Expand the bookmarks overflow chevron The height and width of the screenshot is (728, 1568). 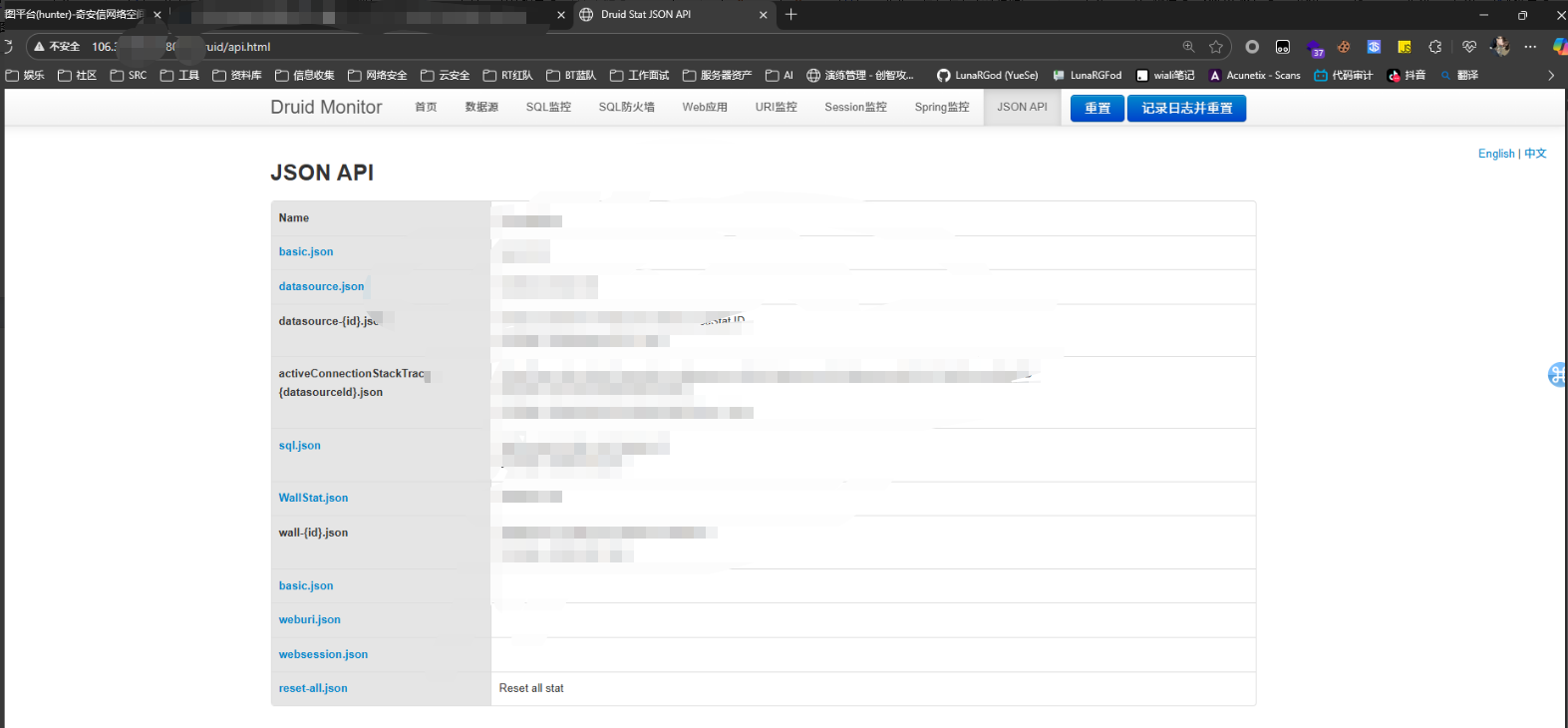[1551, 76]
